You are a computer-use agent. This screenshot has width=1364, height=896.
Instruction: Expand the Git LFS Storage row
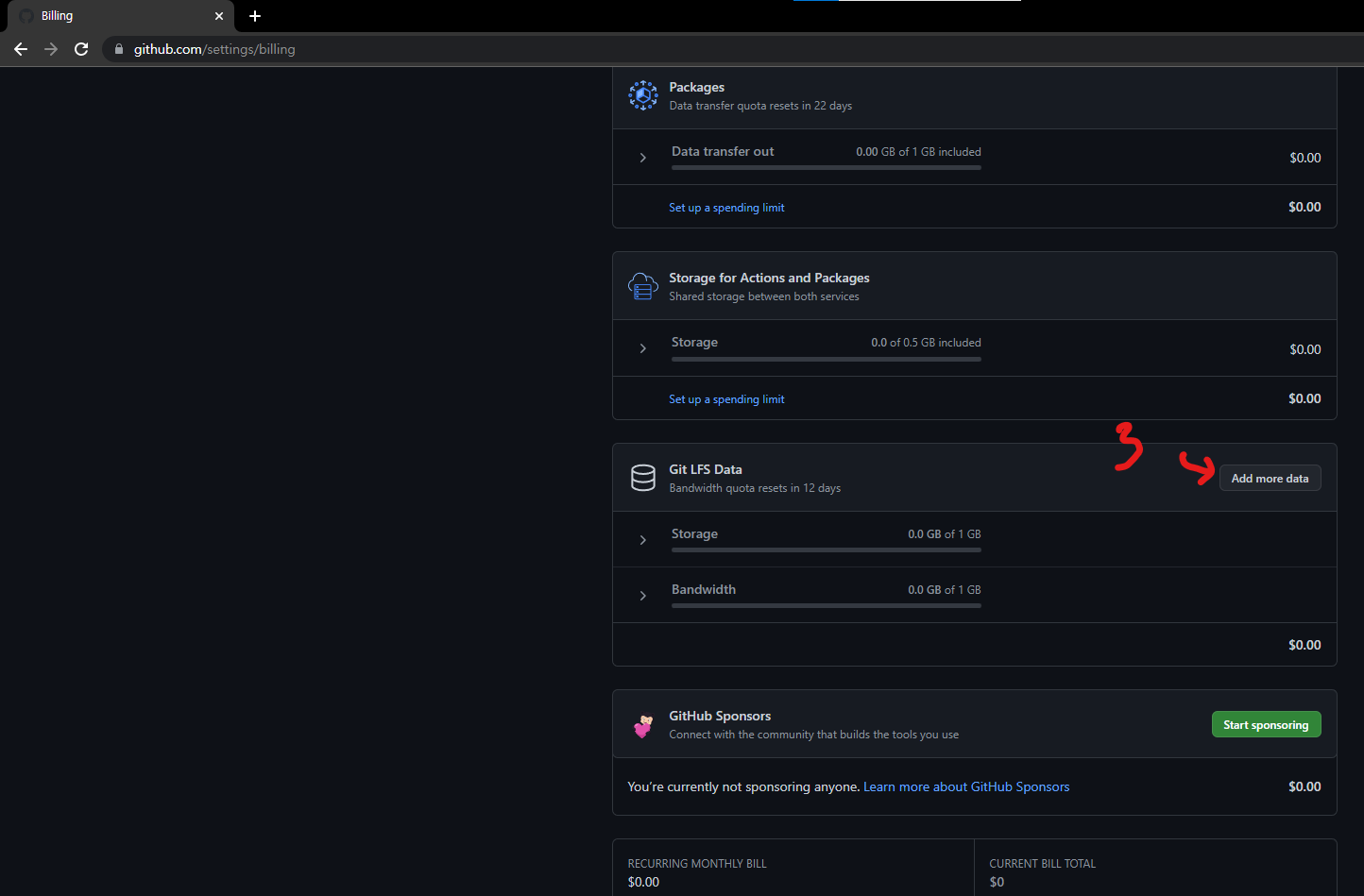643,540
